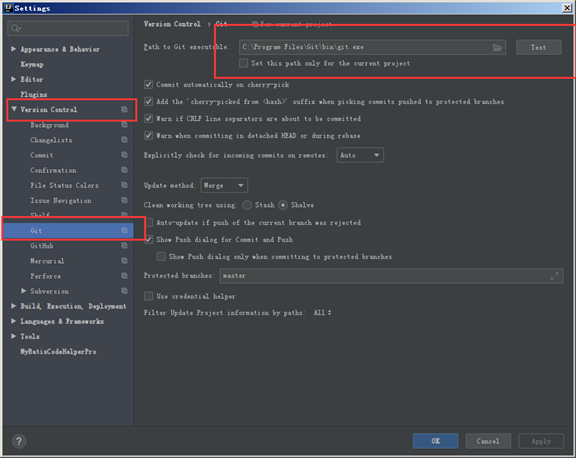Click the Test button
Screen dimensions: 576x458
(539, 47)
